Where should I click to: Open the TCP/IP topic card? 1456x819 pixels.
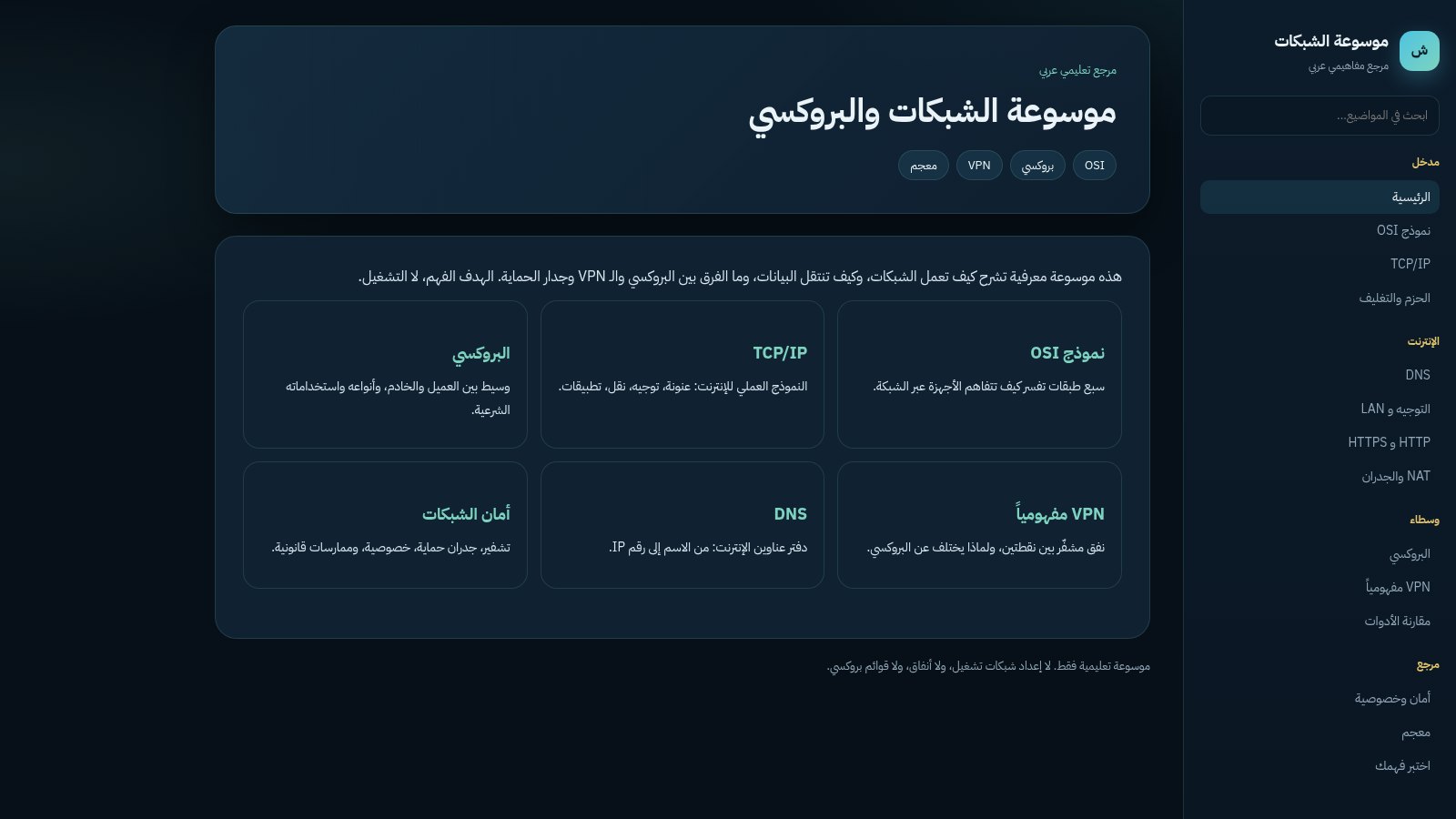(682, 374)
